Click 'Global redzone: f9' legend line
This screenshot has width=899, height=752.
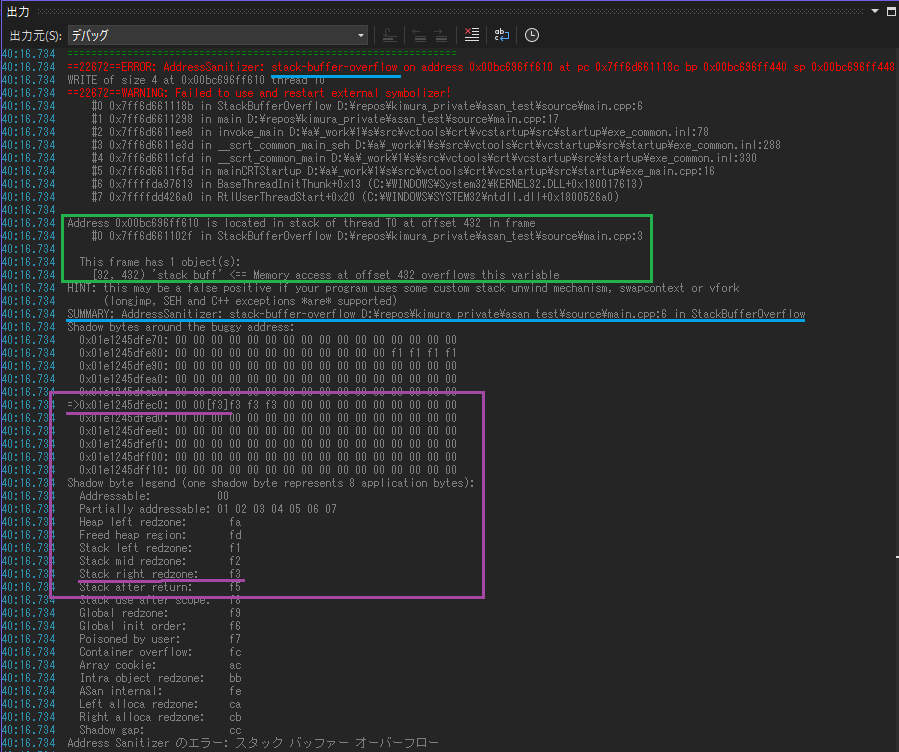[x=160, y=613]
